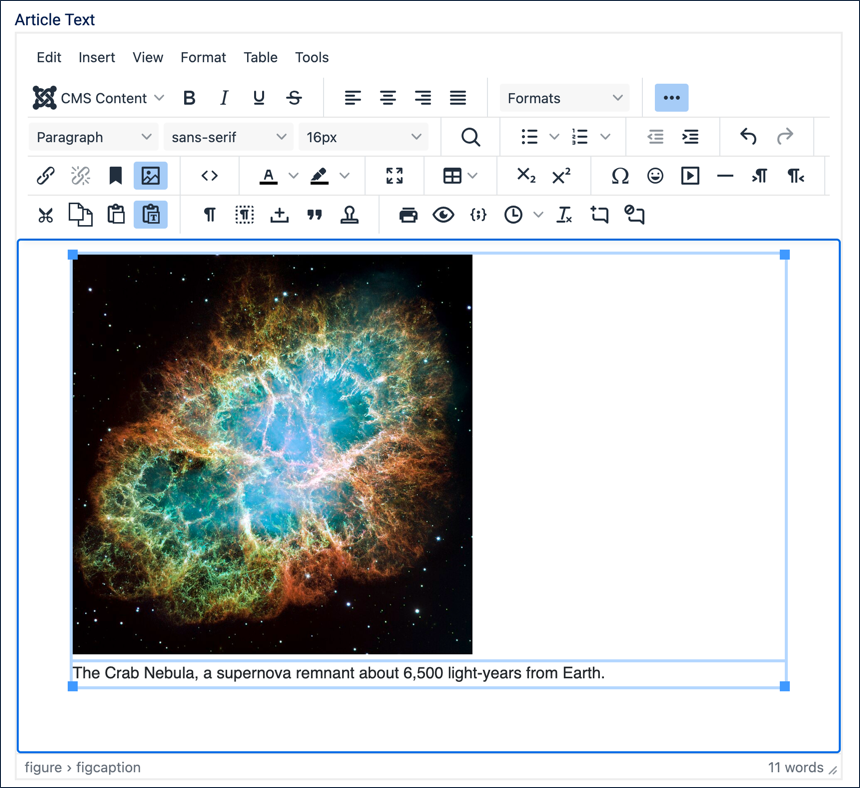
Task: Toggle show invisible characters pilcrow
Action: 210,215
